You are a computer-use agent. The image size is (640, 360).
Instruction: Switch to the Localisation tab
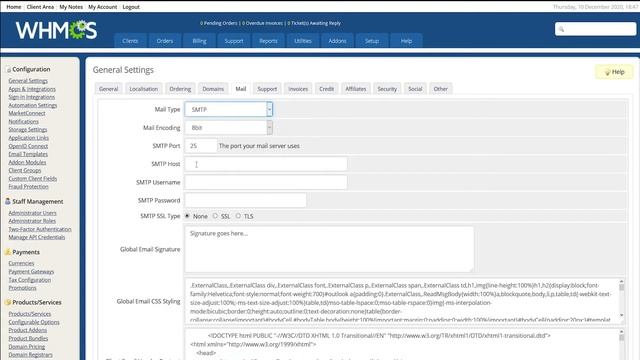(144, 89)
